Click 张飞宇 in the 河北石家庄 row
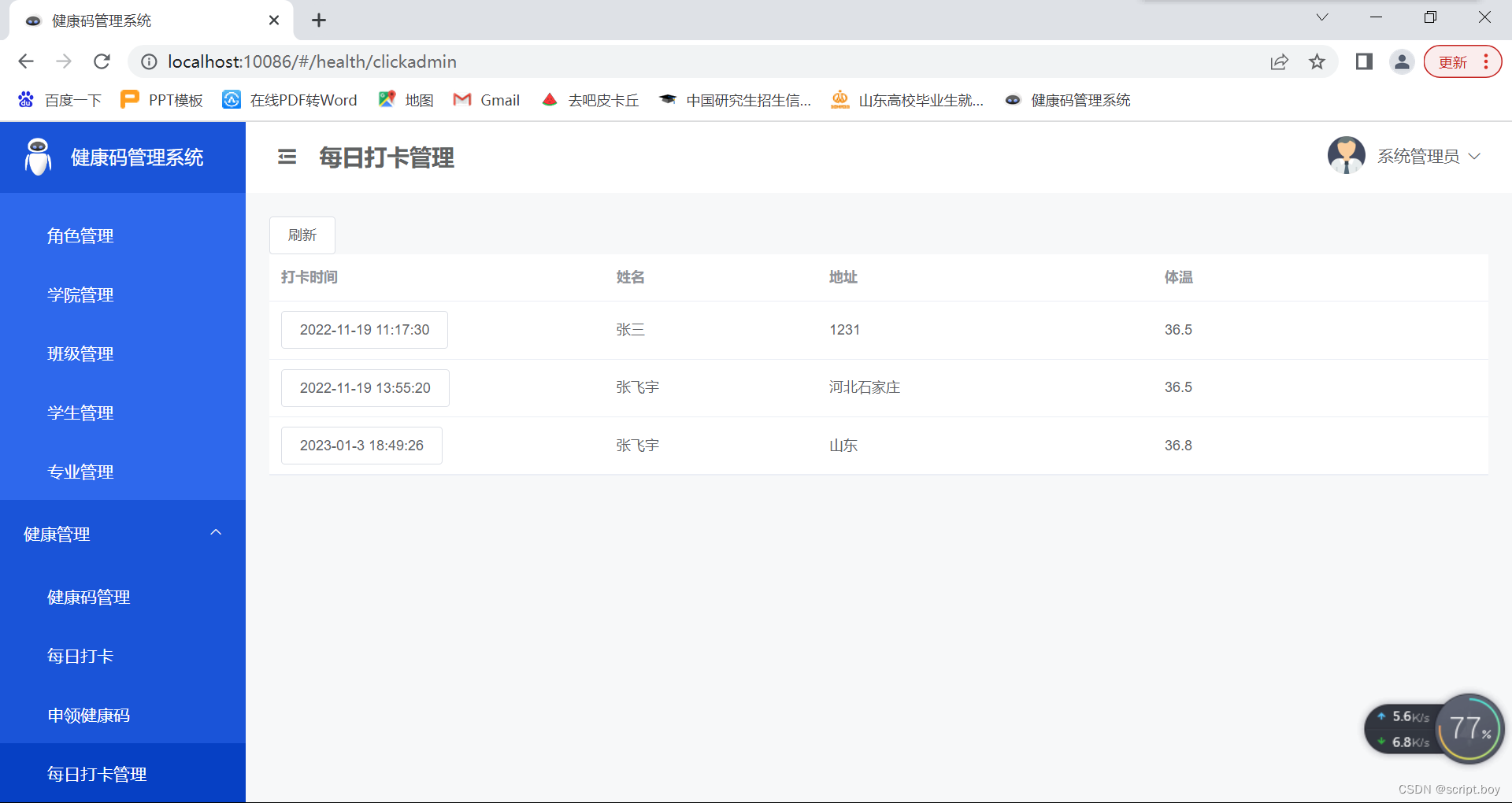Screen dimensions: 1512x803 tap(638, 387)
